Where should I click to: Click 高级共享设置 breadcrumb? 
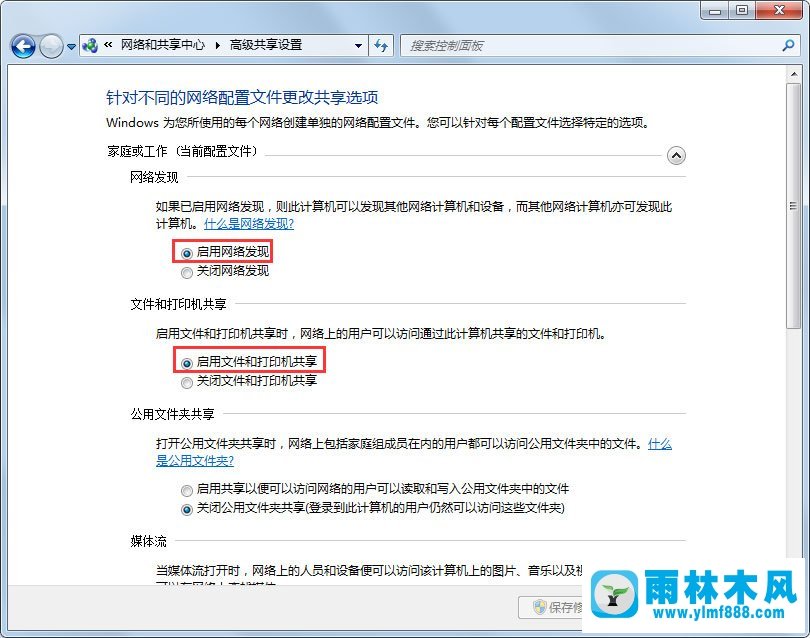coord(266,45)
